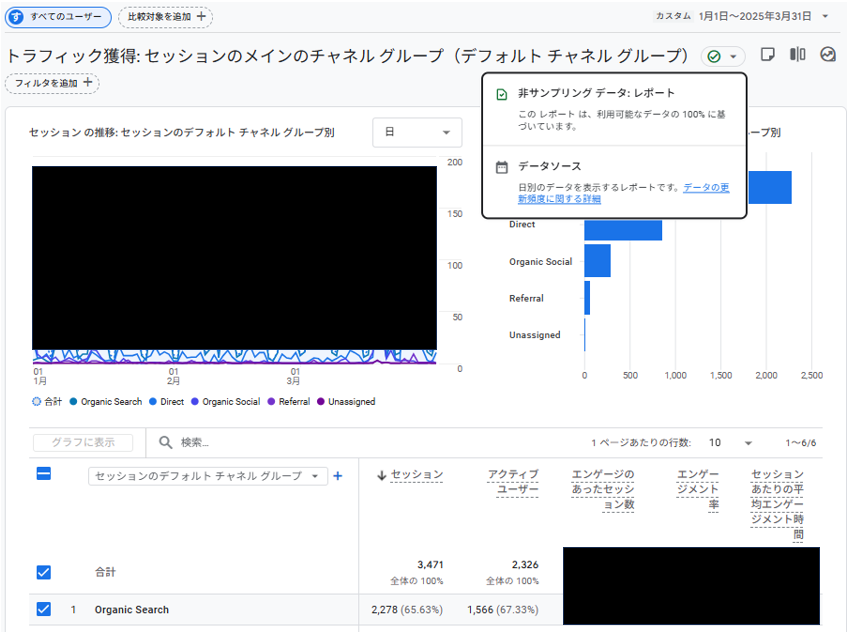Open the insights trend icon

point(828,55)
